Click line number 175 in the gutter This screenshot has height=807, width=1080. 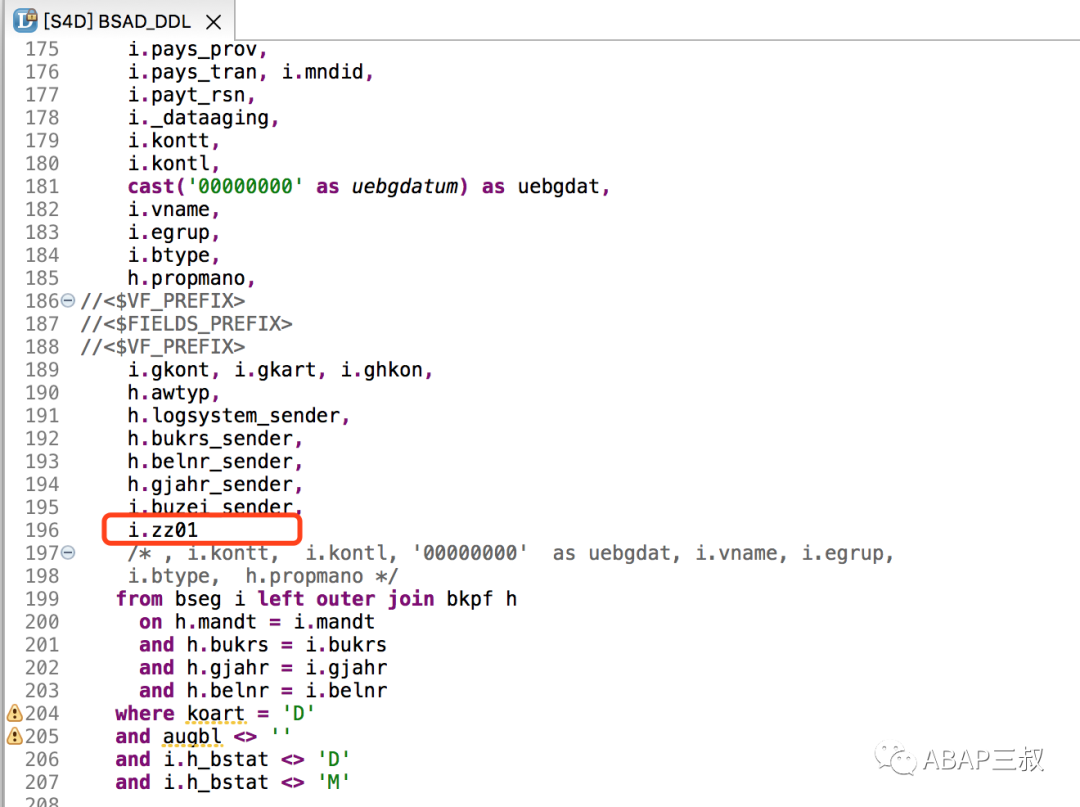pos(42,49)
